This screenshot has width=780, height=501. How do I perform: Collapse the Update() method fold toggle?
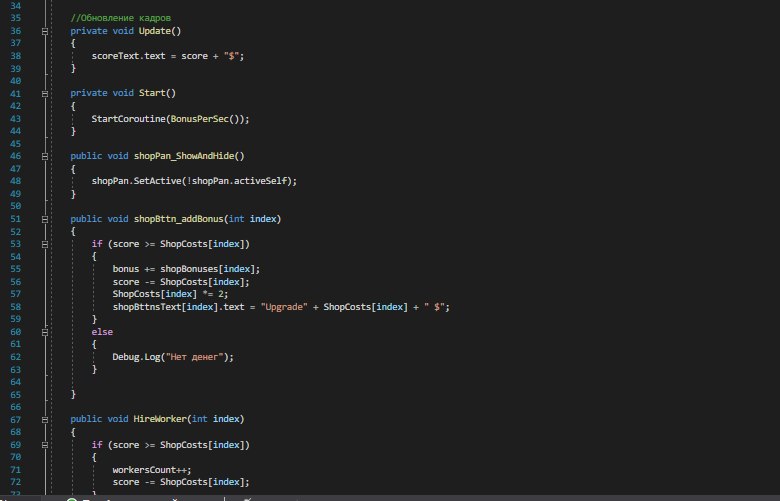(x=45, y=31)
